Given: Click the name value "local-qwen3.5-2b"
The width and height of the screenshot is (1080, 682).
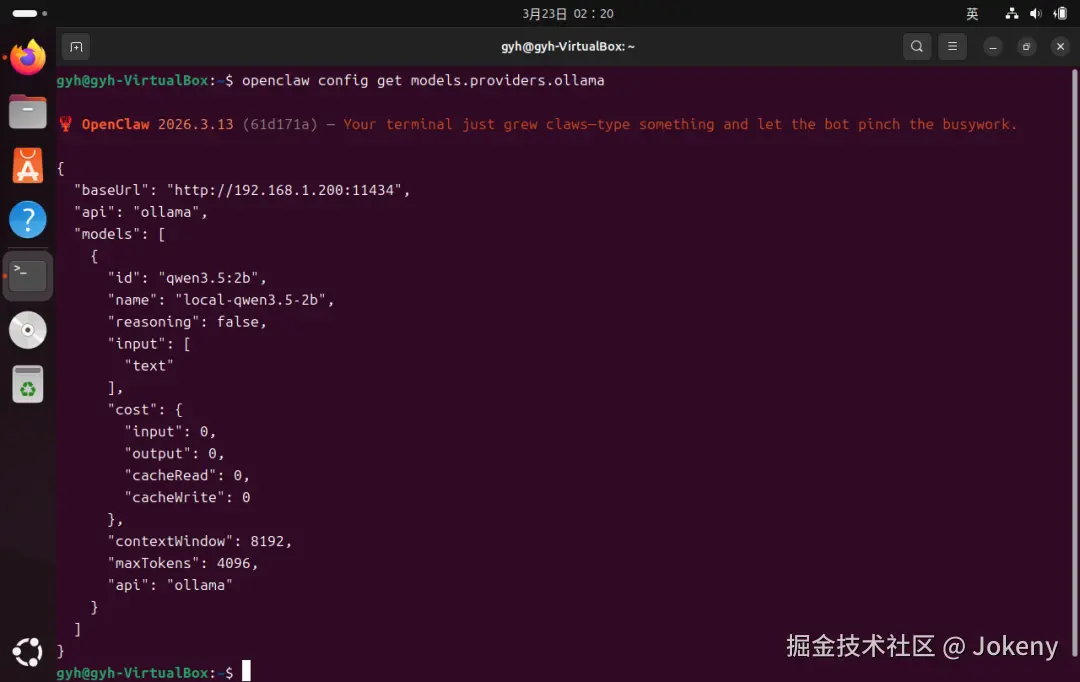Looking at the screenshot, I should coord(251,300).
